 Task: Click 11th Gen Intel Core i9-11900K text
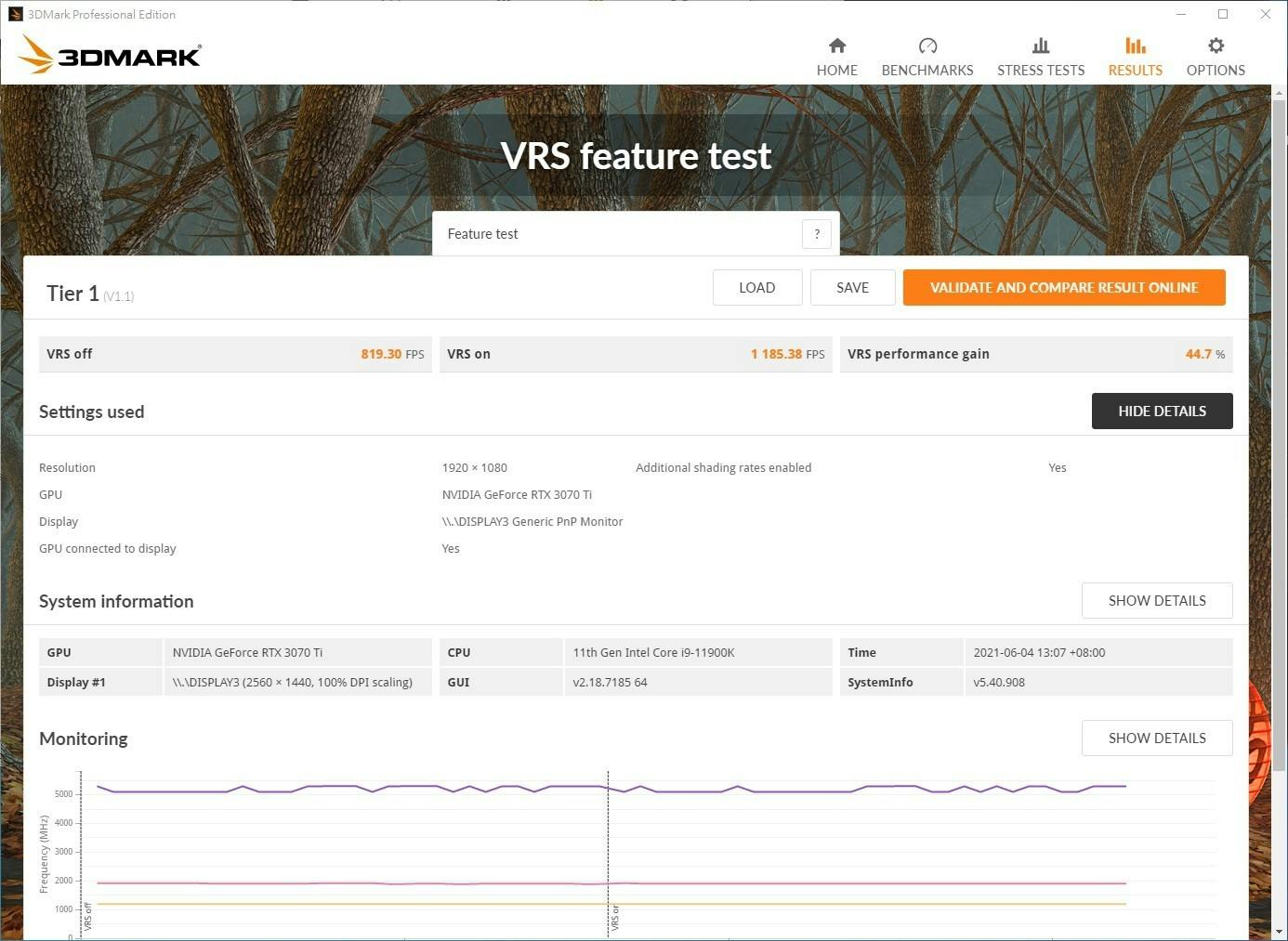654,653
